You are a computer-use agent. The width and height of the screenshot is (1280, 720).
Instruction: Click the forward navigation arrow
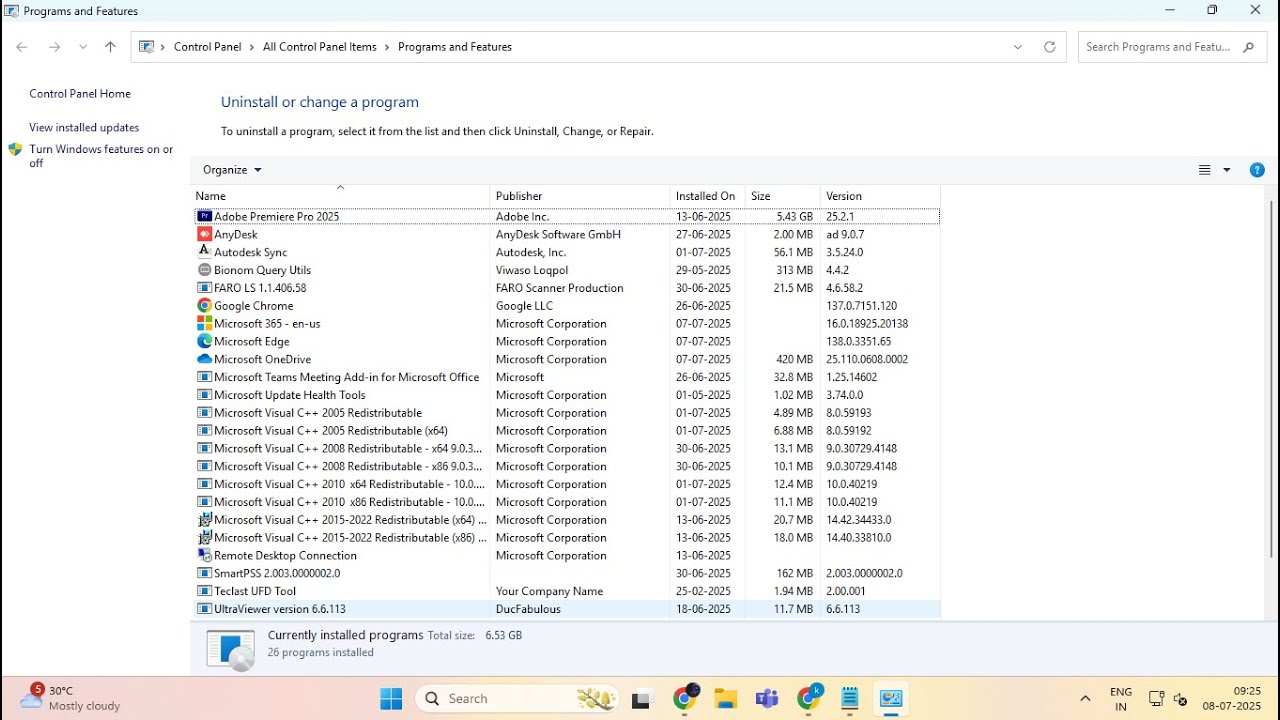(x=55, y=47)
